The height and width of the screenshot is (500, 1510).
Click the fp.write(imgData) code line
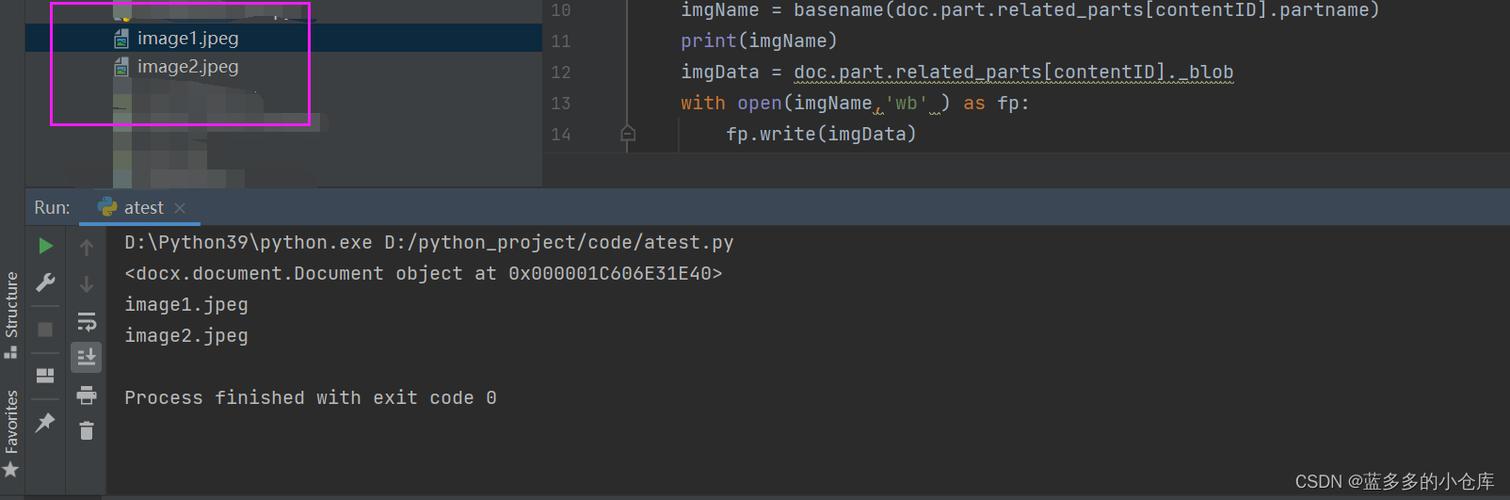click(x=821, y=134)
